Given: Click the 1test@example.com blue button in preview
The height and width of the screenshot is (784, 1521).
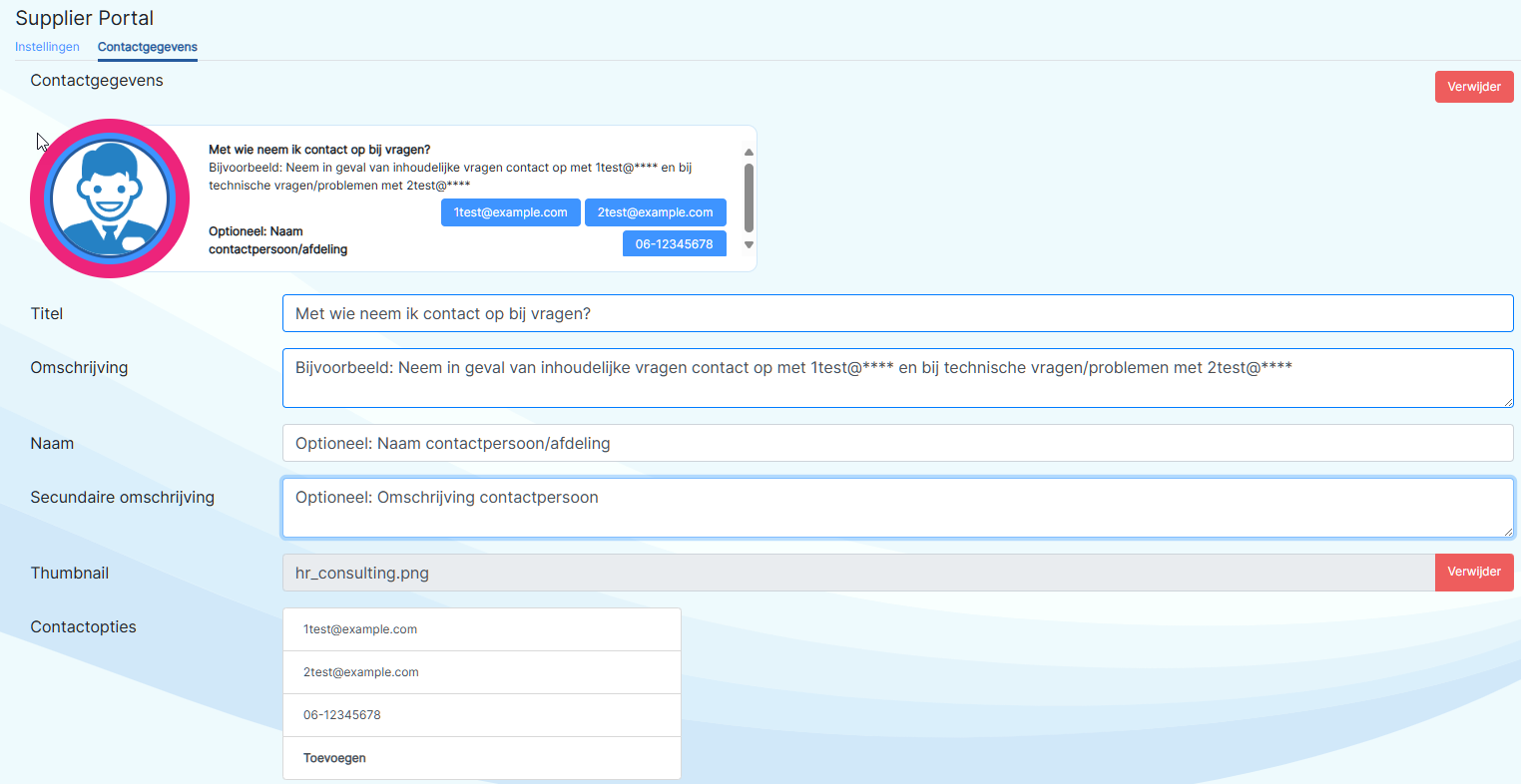Looking at the screenshot, I should point(510,212).
